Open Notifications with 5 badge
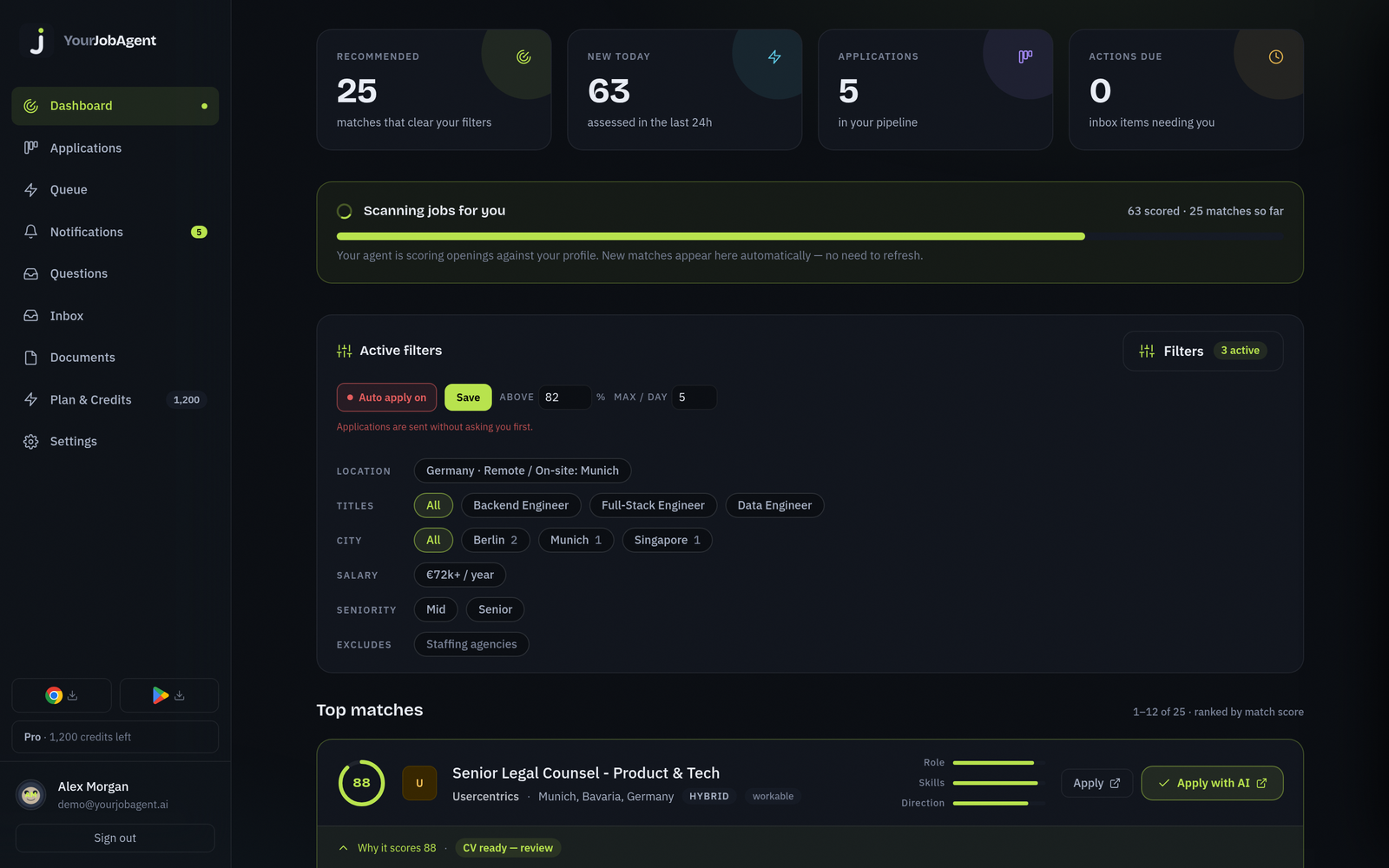The width and height of the screenshot is (1389, 868). pyautogui.click(x=115, y=232)
